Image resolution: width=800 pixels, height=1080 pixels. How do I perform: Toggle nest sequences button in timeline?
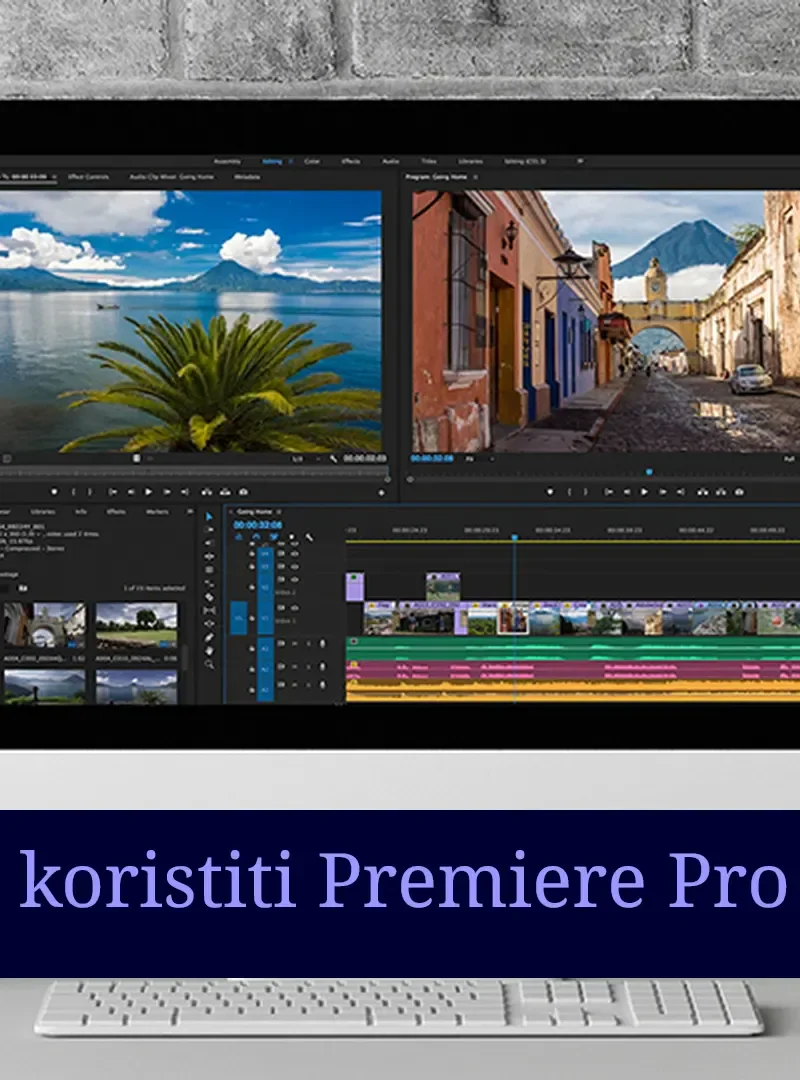(x=238, y=537)
